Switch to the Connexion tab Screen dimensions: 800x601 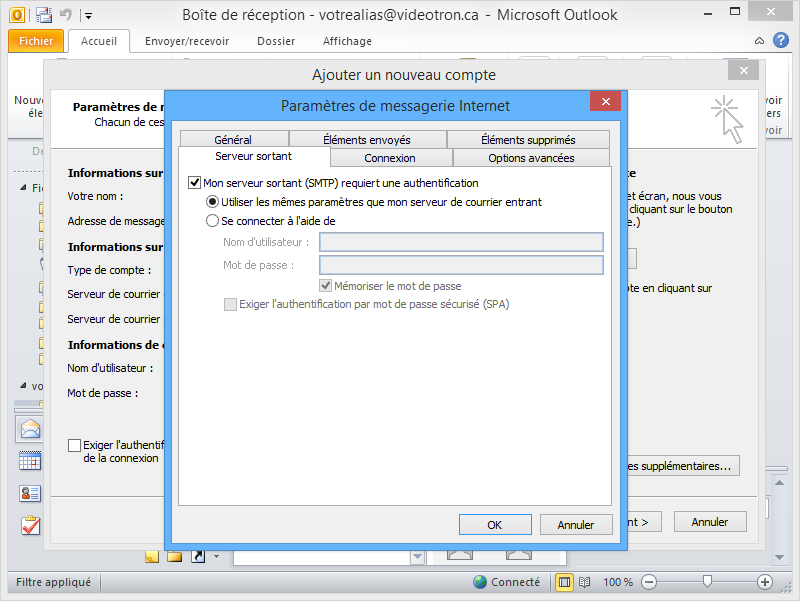pyautogui.click(x=390, y=158)
